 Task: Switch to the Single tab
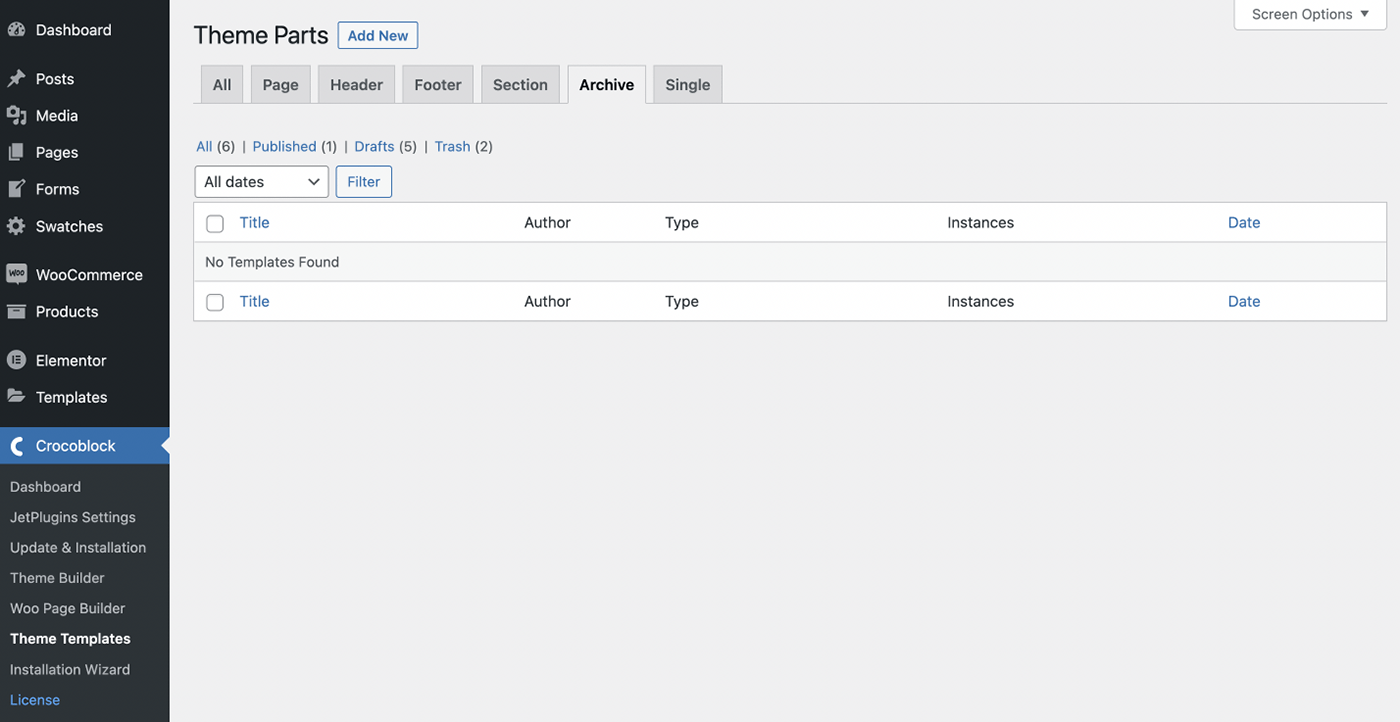coord(687,84)
